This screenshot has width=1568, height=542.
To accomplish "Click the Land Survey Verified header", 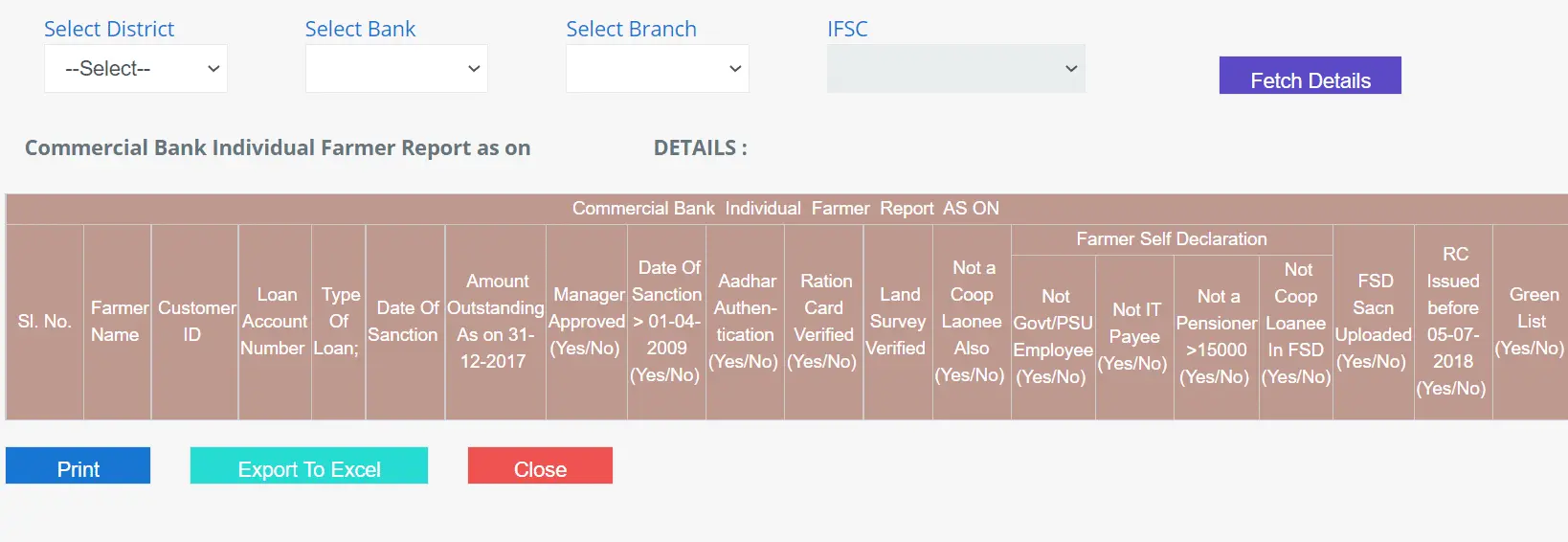I will tap(897, 322).
